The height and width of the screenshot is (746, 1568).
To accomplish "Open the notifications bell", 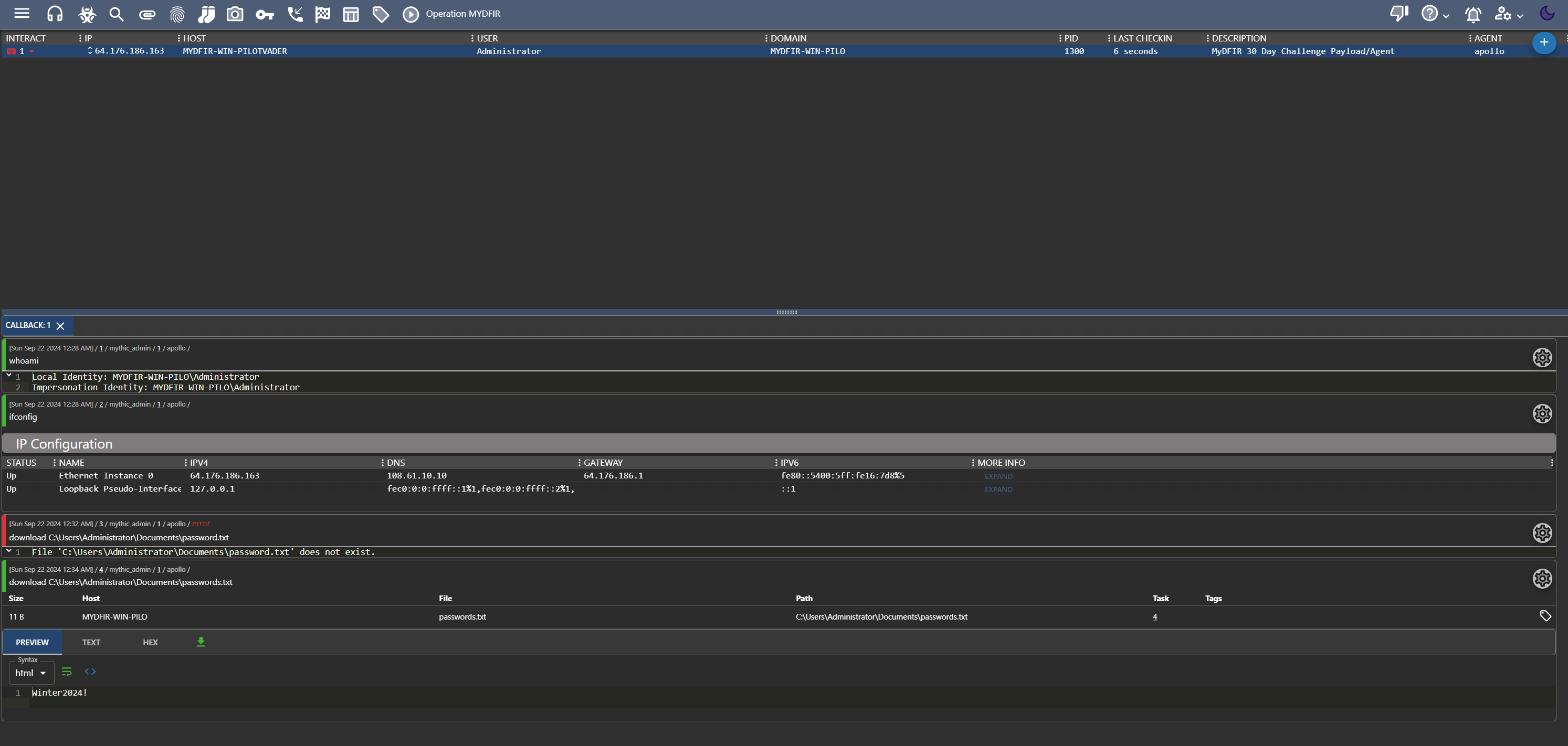I will (x=1473, y=14).
